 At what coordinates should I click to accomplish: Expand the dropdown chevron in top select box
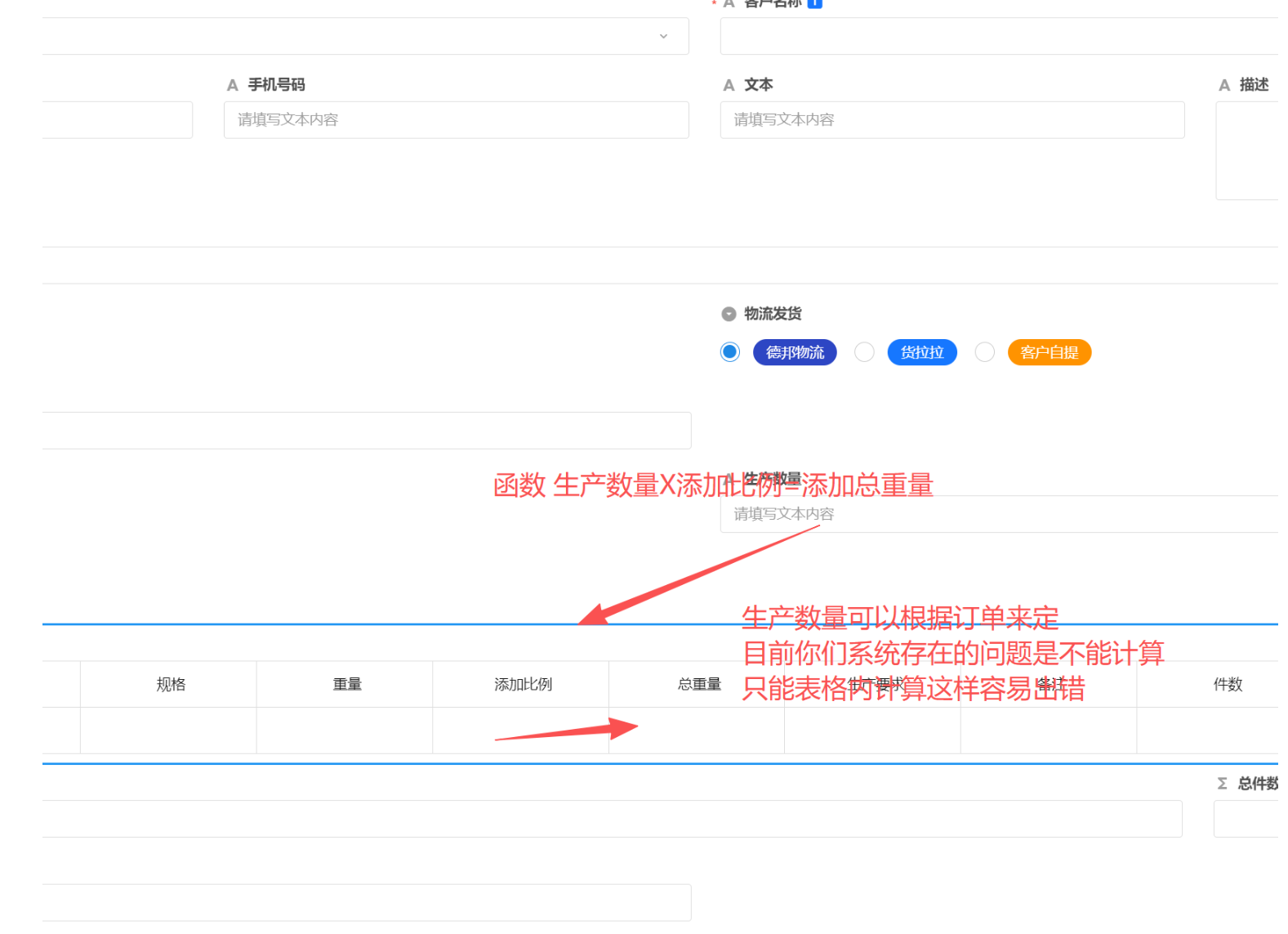pyautogui.click(x=663, y=36)
